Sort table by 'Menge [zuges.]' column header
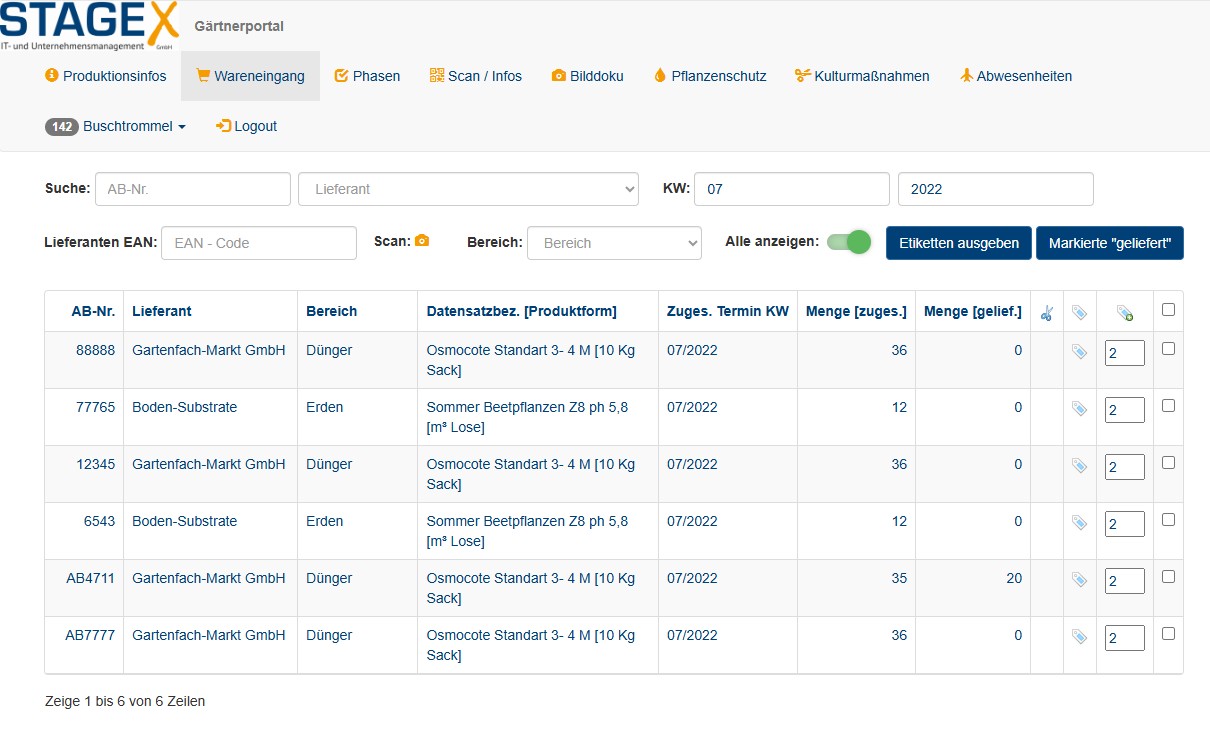Viewport: 1210px width, 737px height. click(x=856, y=311)
